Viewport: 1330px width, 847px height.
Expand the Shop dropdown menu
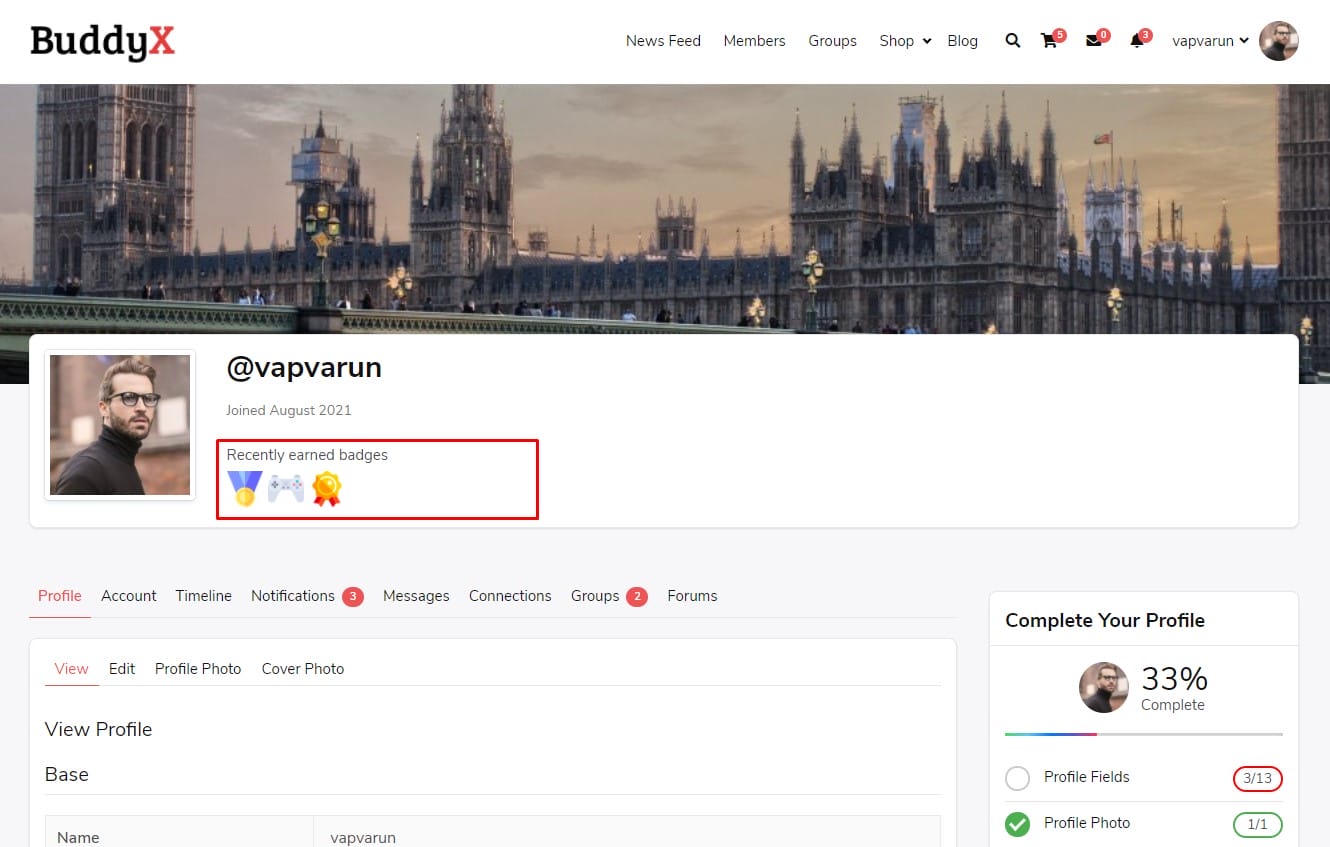[x=905, y=41]
